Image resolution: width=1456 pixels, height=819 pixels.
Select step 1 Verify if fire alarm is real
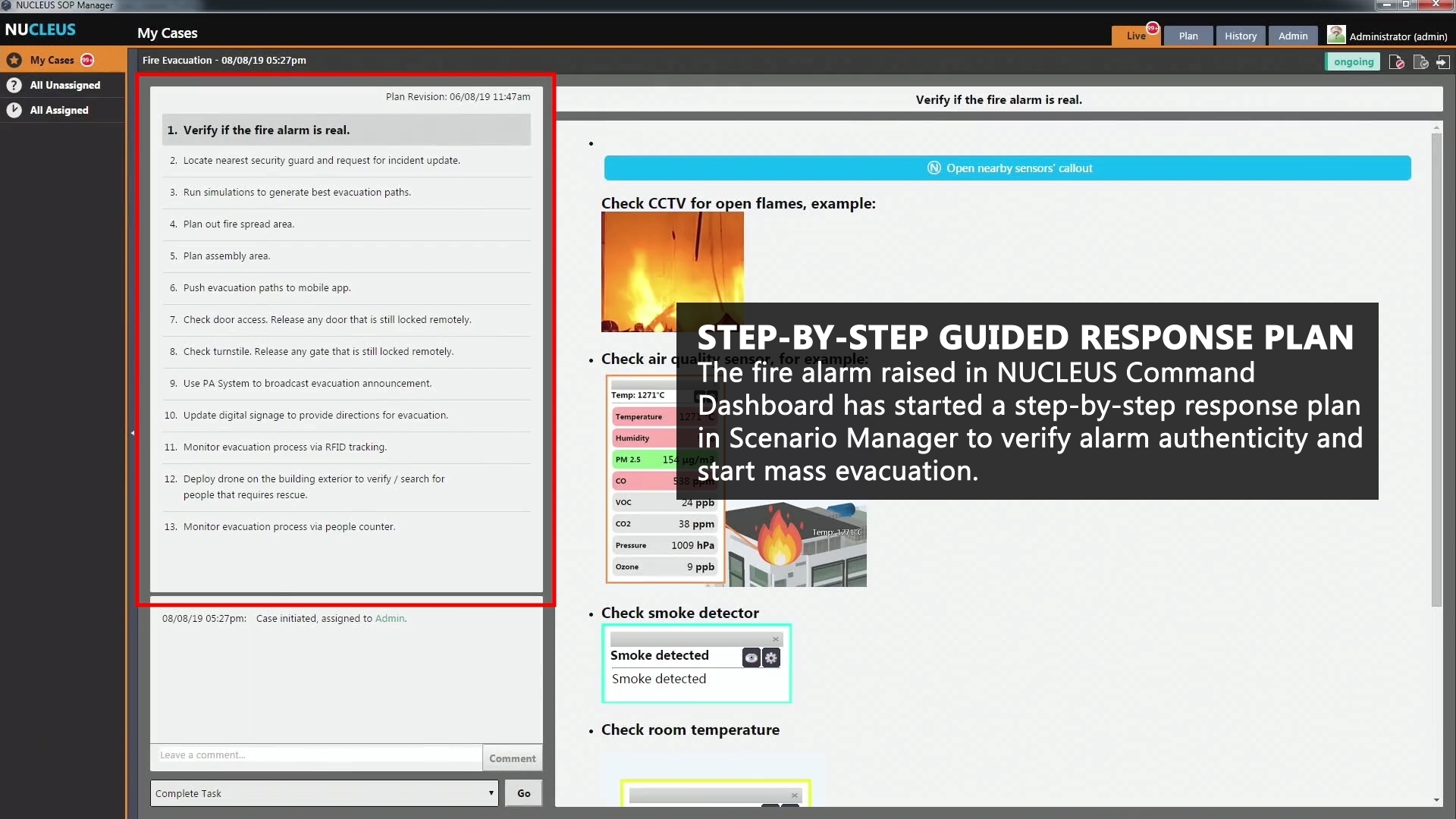click(347, 130)
